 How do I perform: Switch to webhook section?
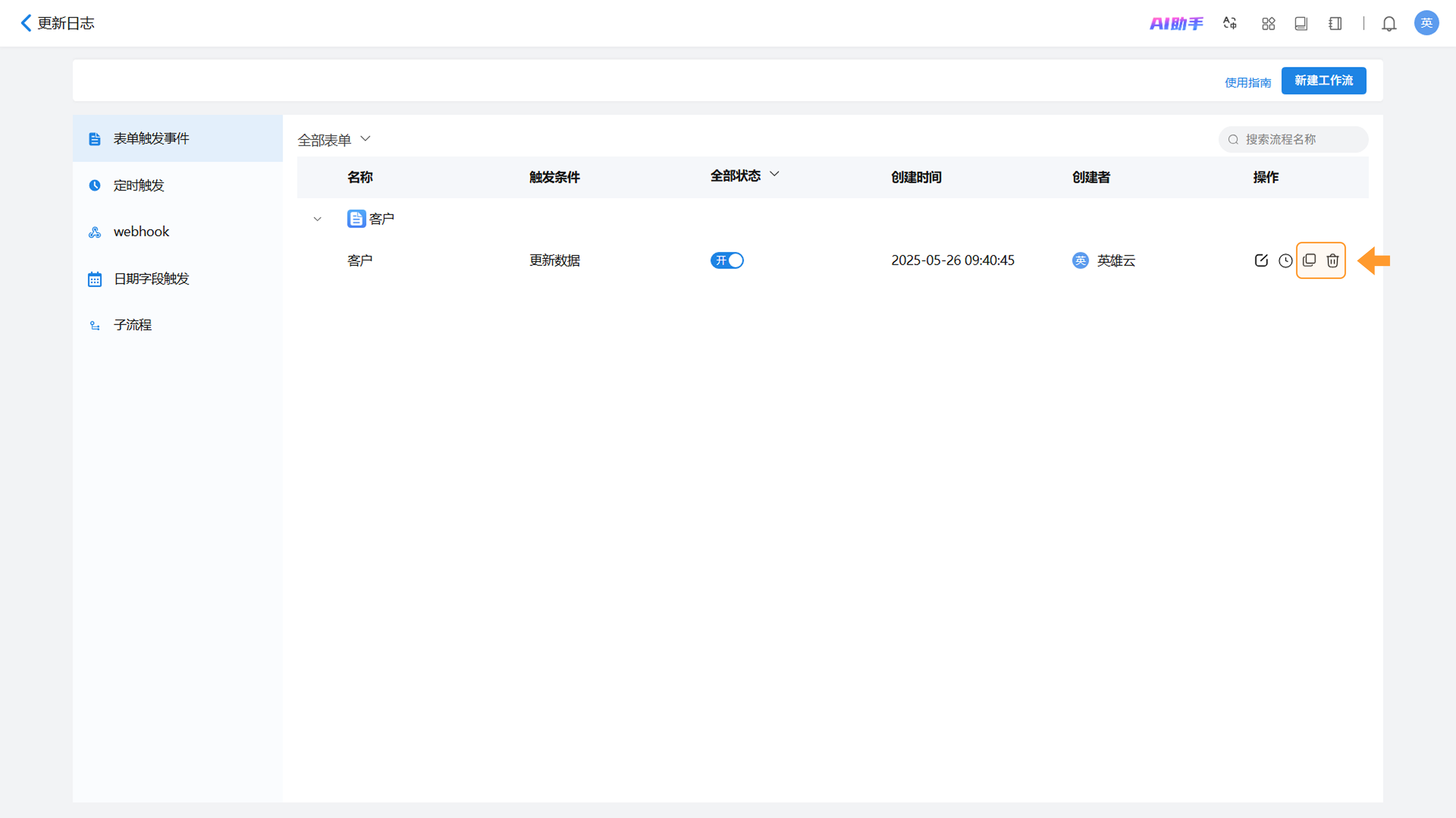(177, 232)
